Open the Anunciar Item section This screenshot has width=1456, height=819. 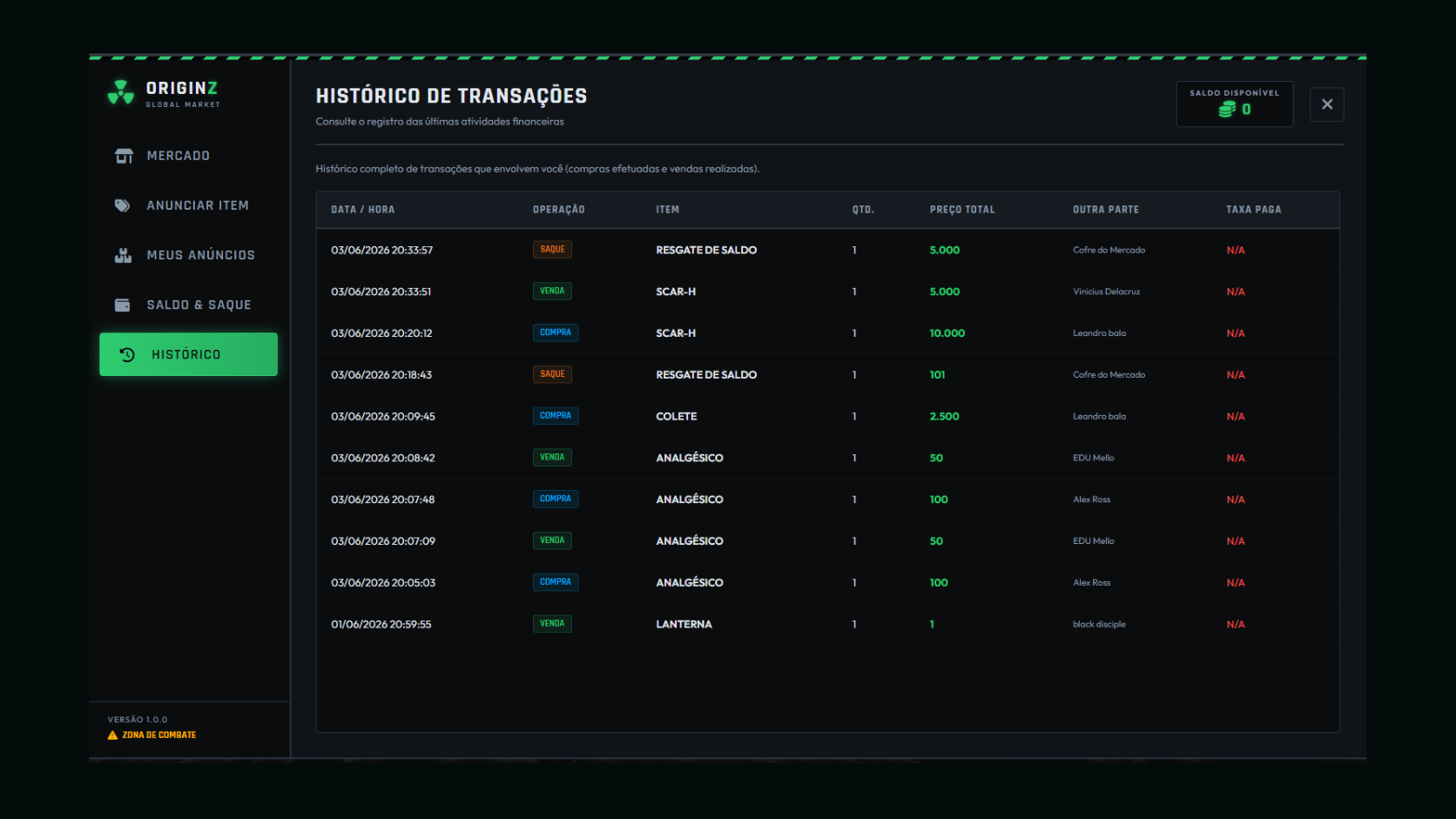coord(188,205)
